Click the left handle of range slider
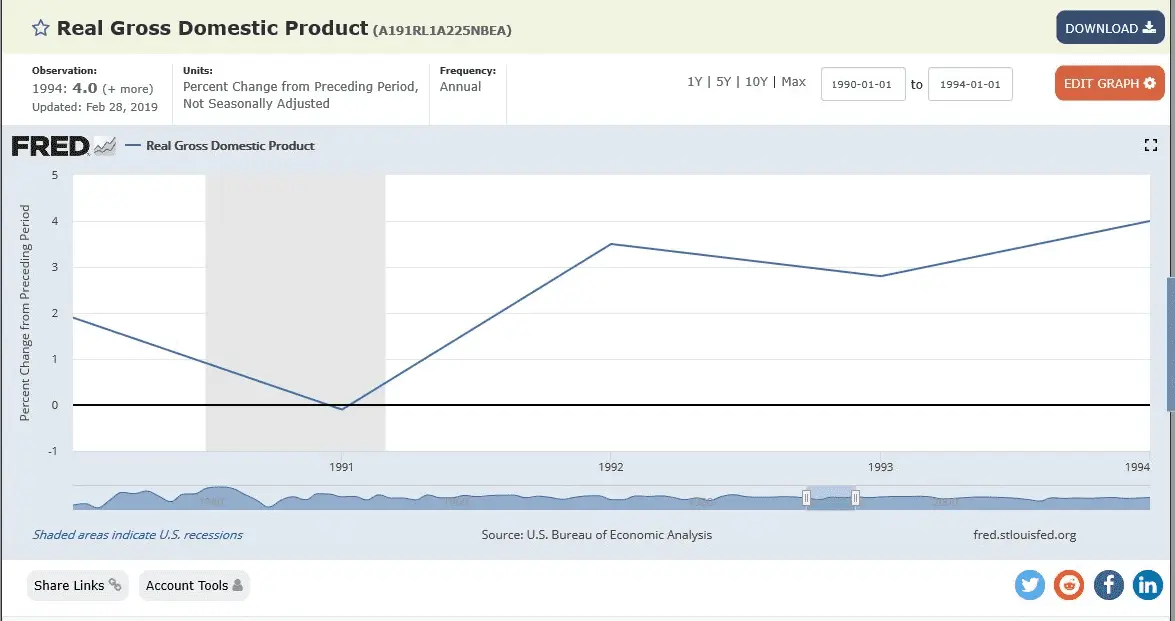 point(806,498)
